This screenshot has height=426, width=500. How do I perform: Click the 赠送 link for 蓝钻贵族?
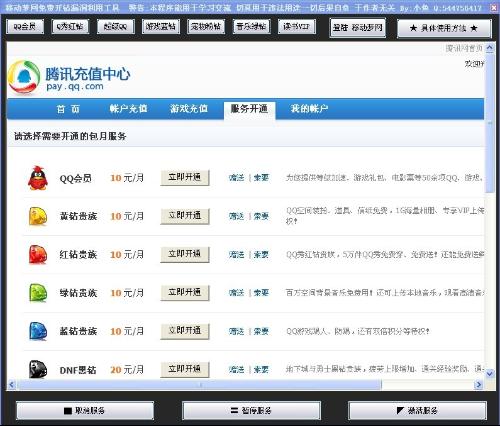236,331
